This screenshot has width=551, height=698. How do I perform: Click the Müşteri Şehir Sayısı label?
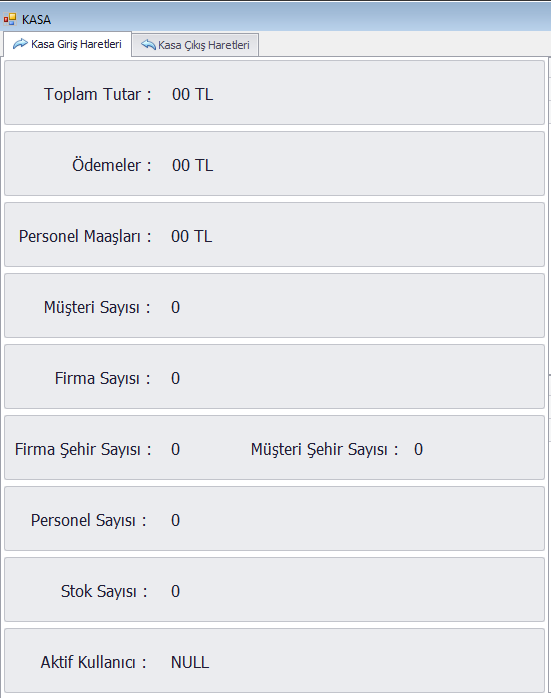pyautogui.click(x=324, y=449)
